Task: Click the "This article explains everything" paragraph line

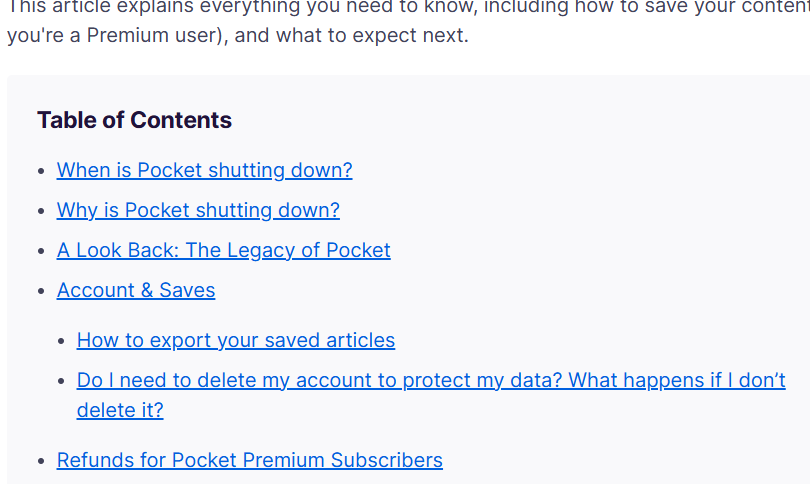Action: coord(408,7)
